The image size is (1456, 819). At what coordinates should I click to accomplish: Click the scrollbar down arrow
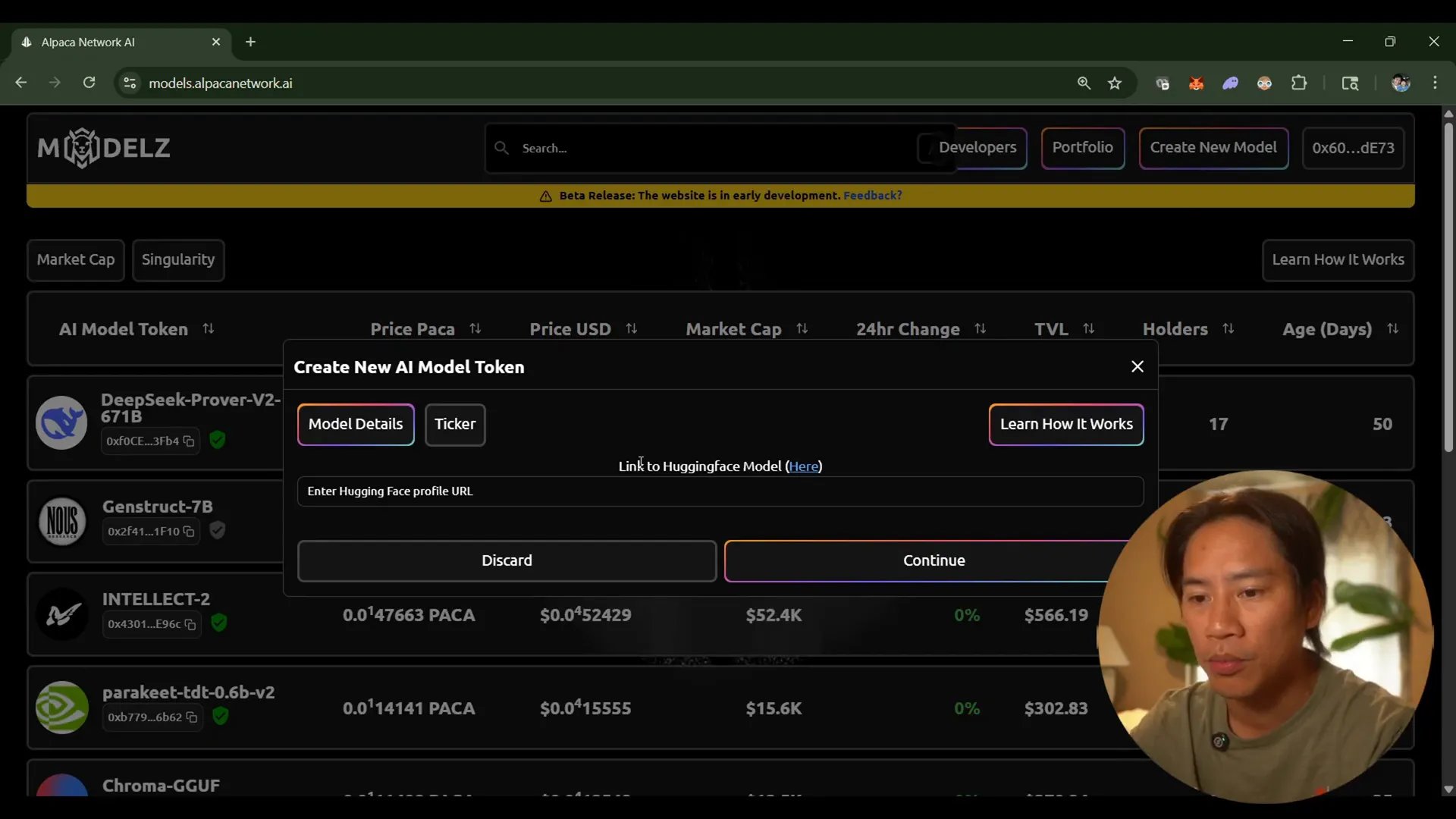click(1448, 789)
